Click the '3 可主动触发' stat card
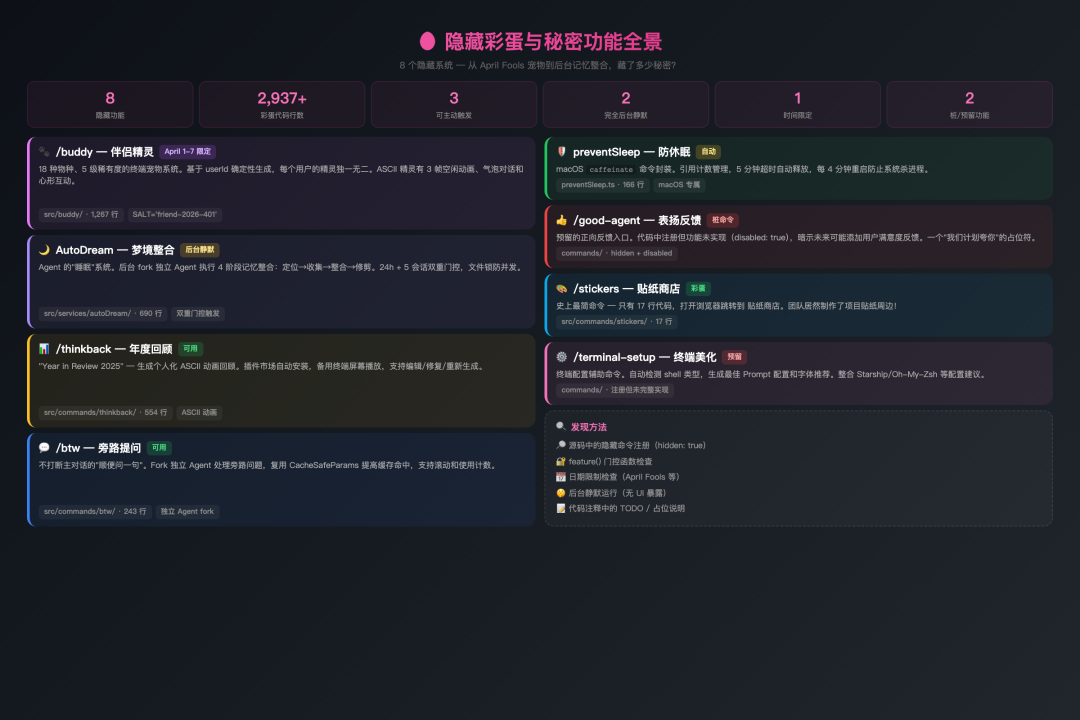The height and width of the screenshot is (720, 1080). [454, 105]
